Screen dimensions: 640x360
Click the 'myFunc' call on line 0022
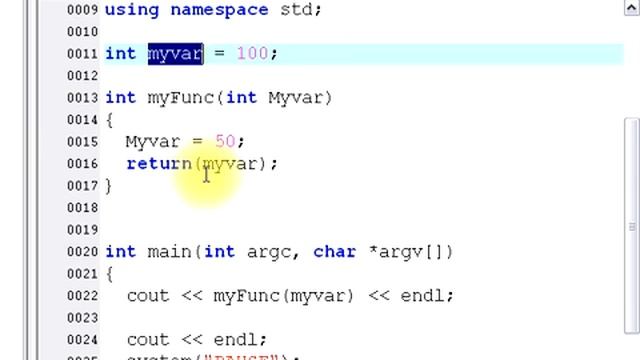pyautogui.click(x=247, y=296)
